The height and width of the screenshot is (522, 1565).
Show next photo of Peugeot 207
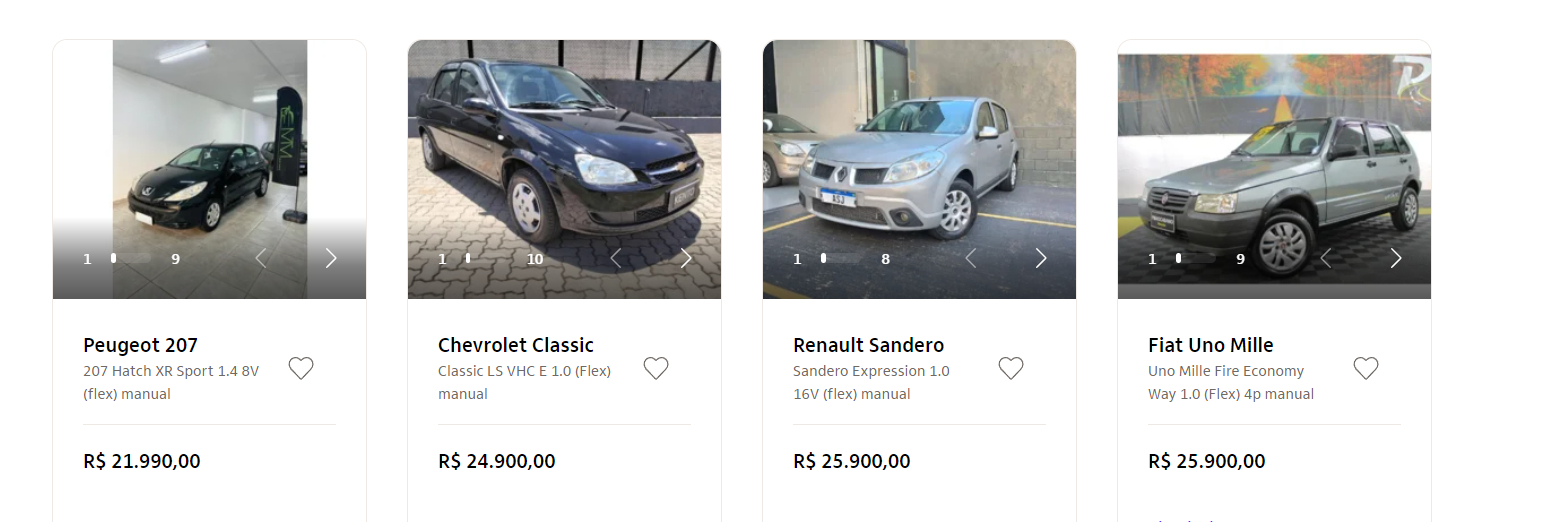(331, 259)
